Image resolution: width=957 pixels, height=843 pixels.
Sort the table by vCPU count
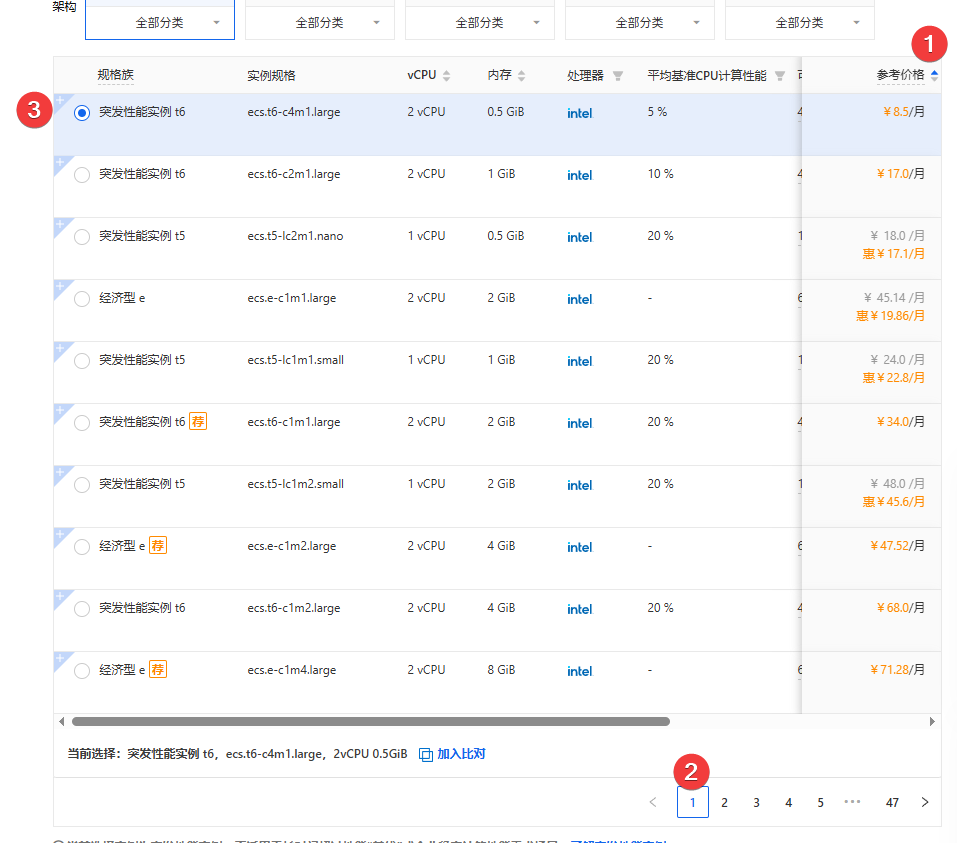click(x=446, y=76)
